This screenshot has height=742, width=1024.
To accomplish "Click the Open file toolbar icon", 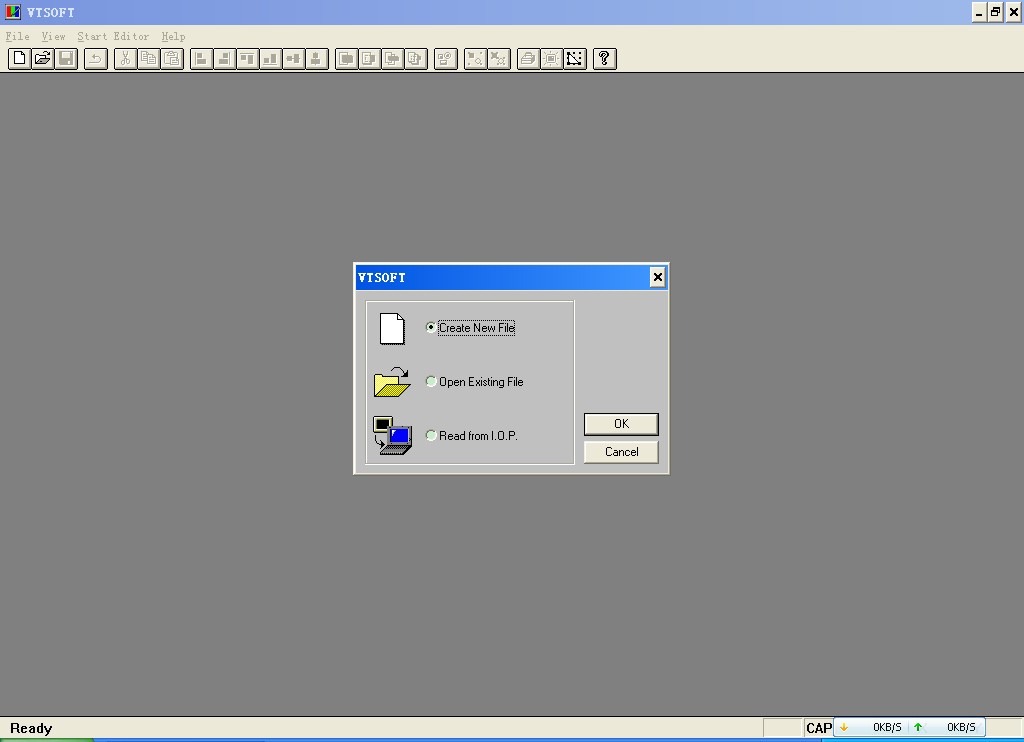I will pyautogui.click(x=42, y=59).
